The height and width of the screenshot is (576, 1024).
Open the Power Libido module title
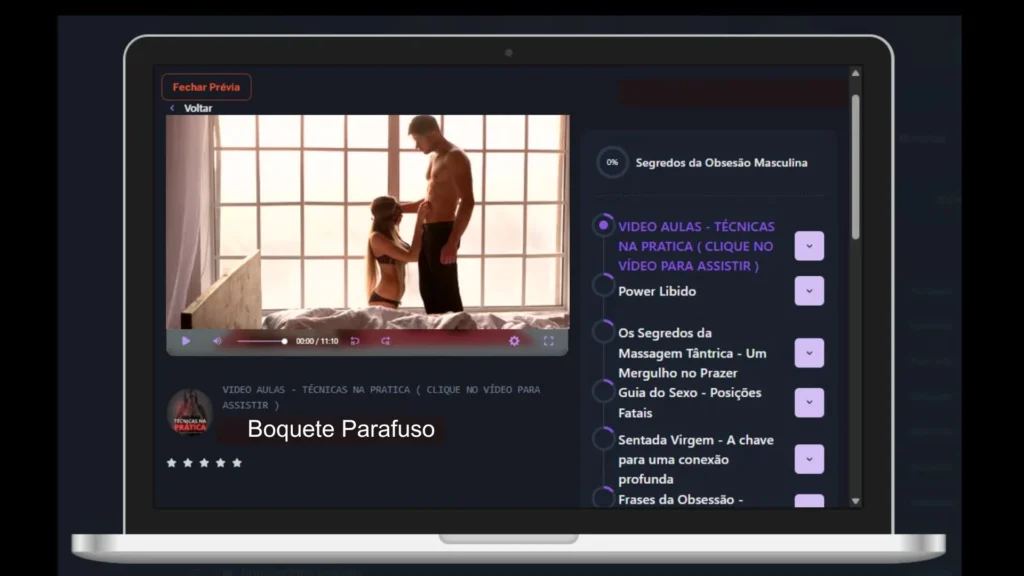657,291
